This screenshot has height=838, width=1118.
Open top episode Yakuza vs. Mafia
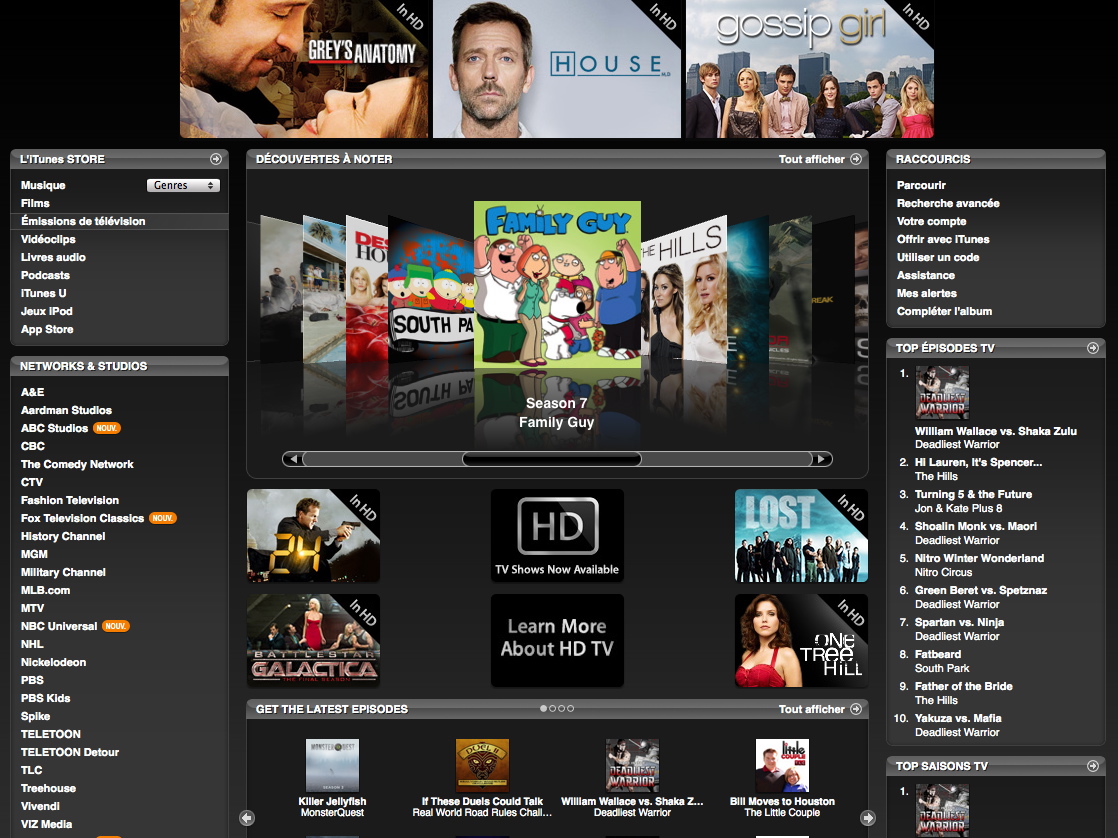pos(958,718)
